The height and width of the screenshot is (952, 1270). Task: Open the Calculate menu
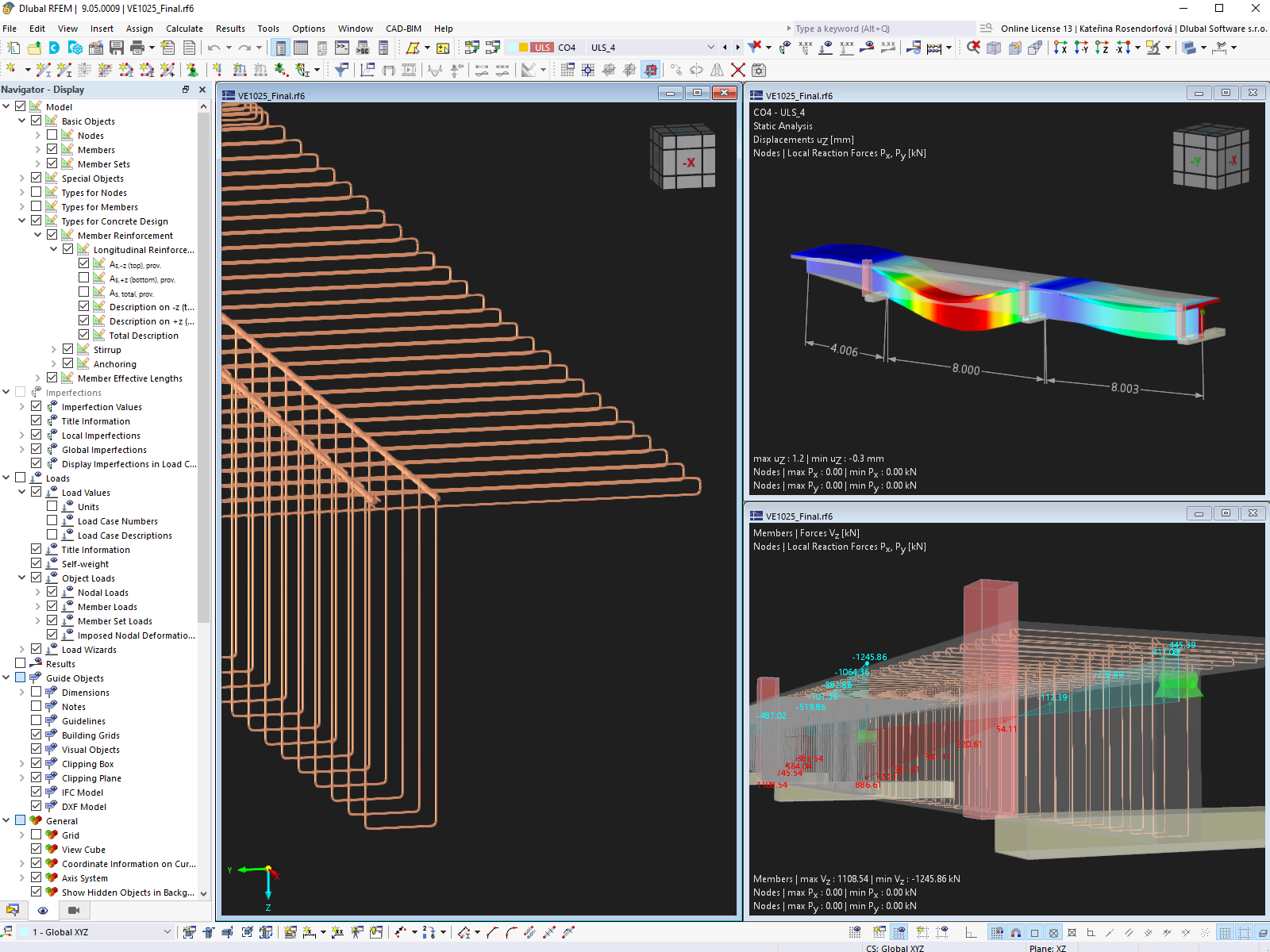[x=184, y=29]
